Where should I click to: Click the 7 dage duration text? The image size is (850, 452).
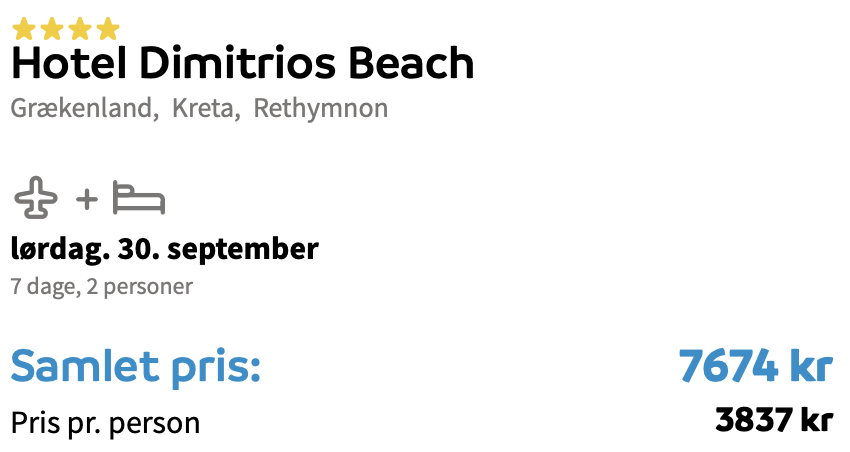pos(46,286)
